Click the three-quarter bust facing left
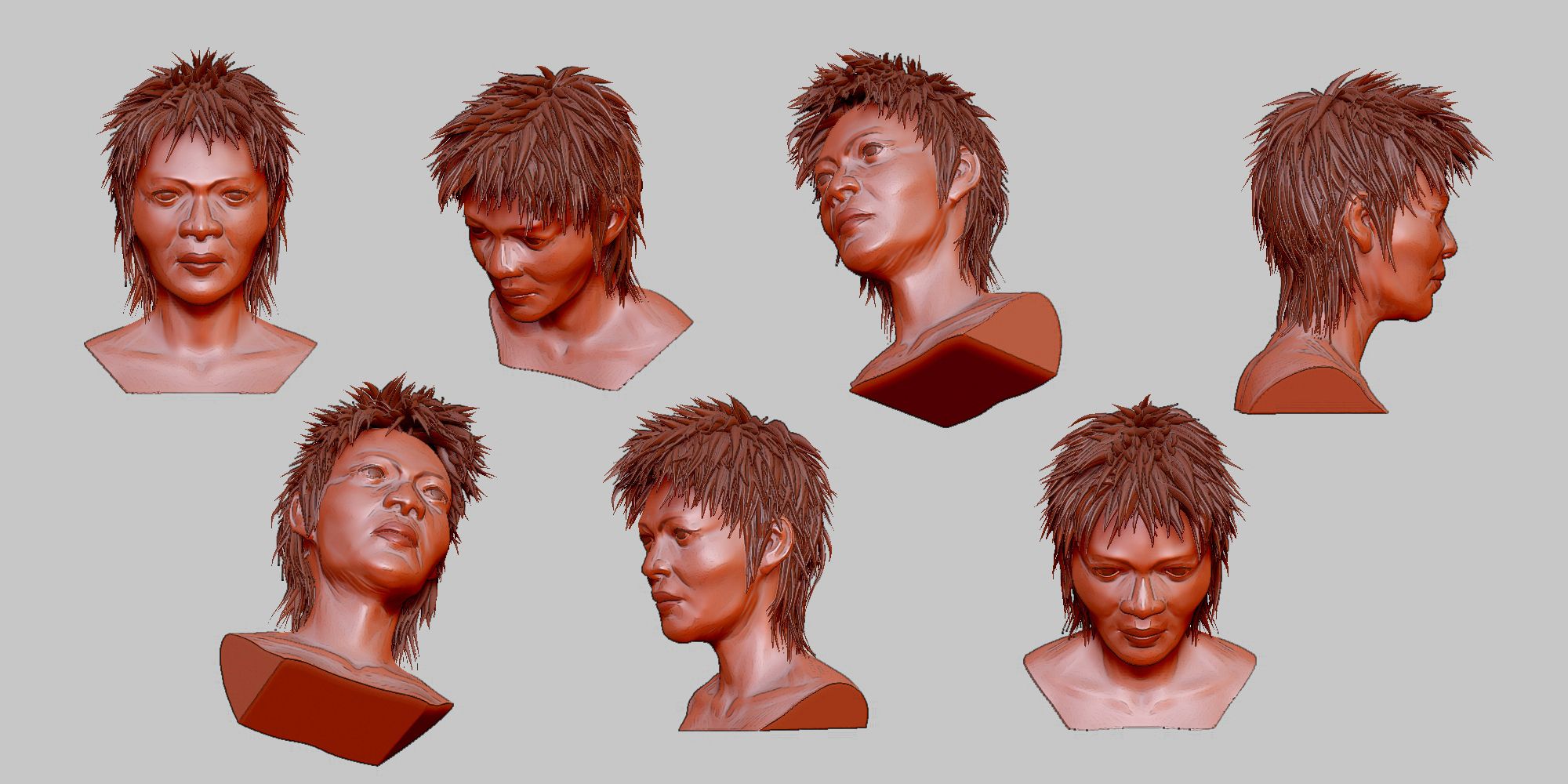Image resolution: width=1568 pixels, height=784 pixels. click(x=737, y=564)
